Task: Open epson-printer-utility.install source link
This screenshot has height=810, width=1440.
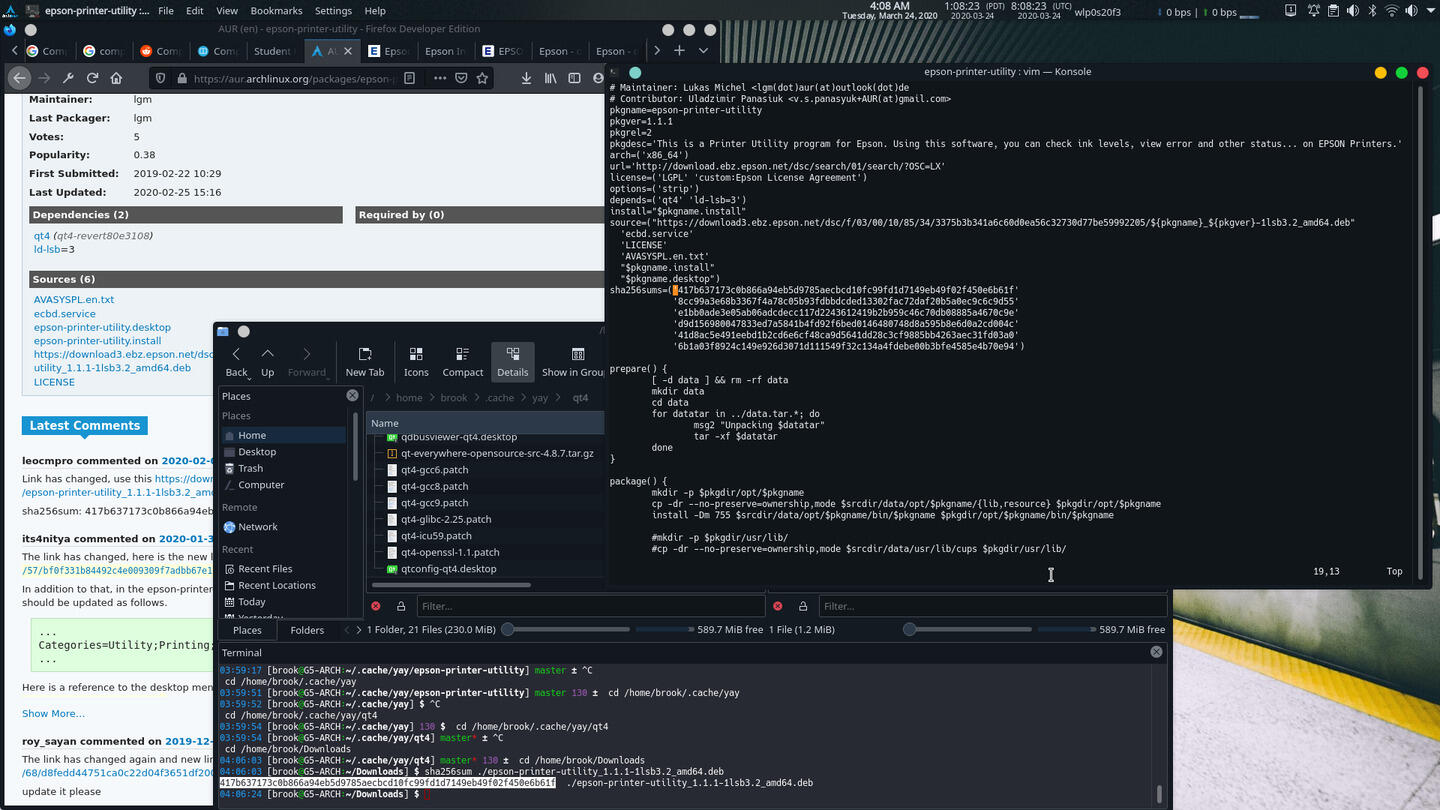Action: [97, 341]
